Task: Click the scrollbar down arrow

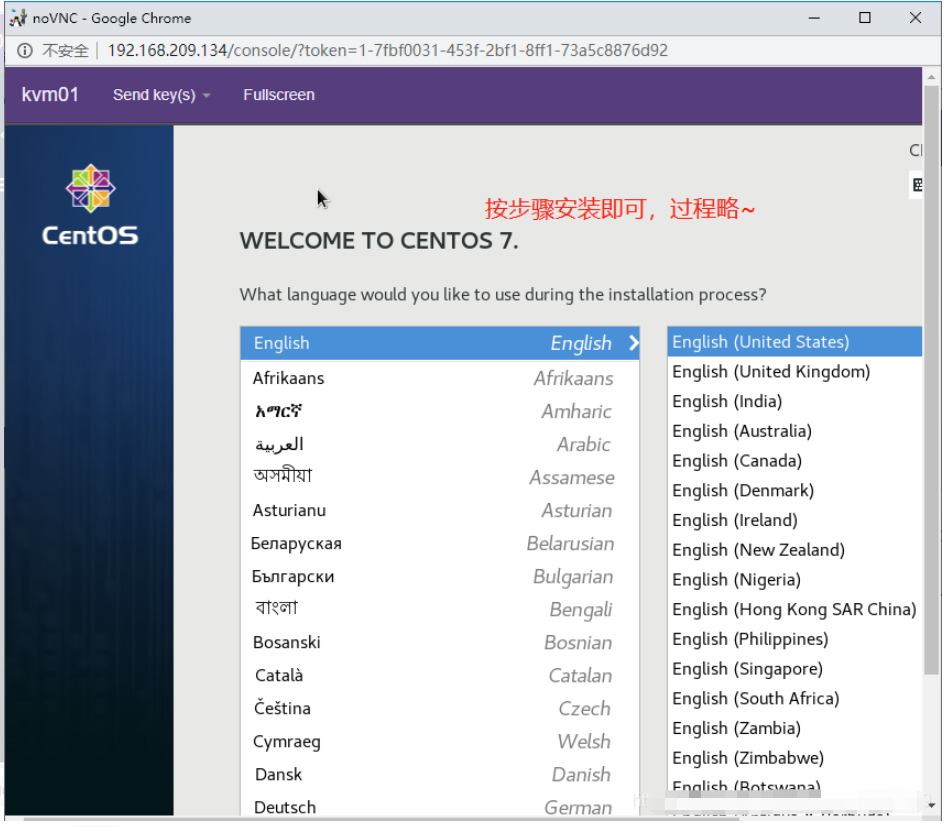Action: click(931, 805)
